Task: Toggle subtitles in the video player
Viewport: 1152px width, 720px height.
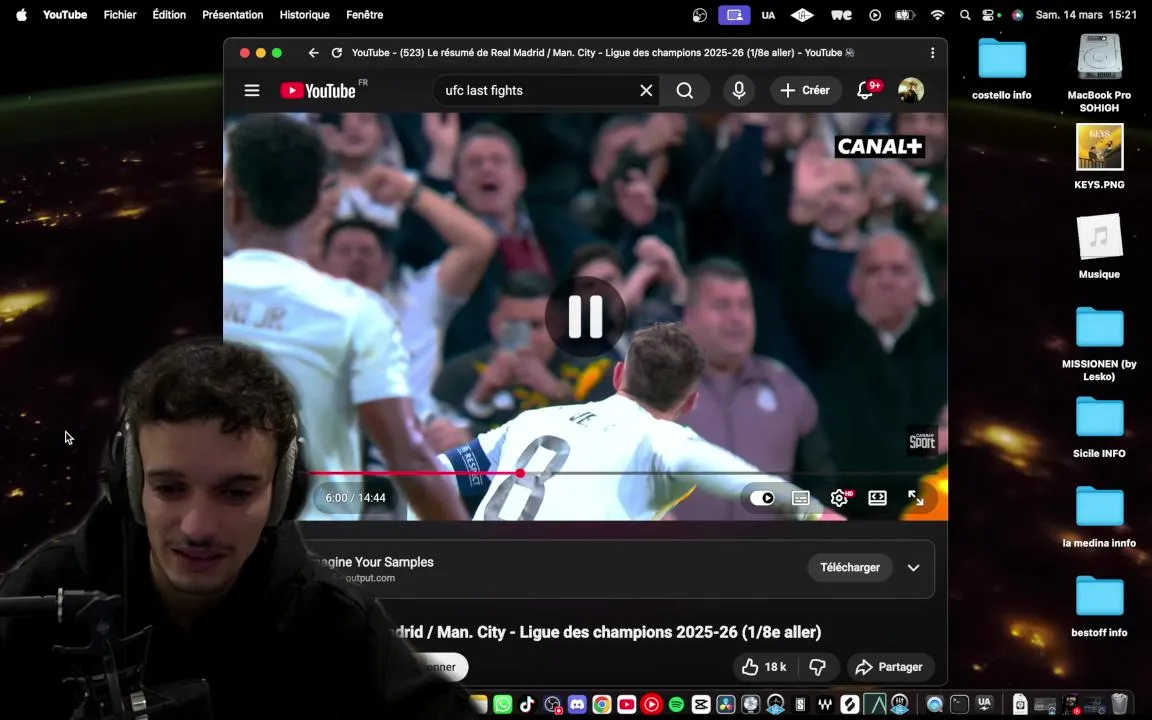Action: pos(801,498)
